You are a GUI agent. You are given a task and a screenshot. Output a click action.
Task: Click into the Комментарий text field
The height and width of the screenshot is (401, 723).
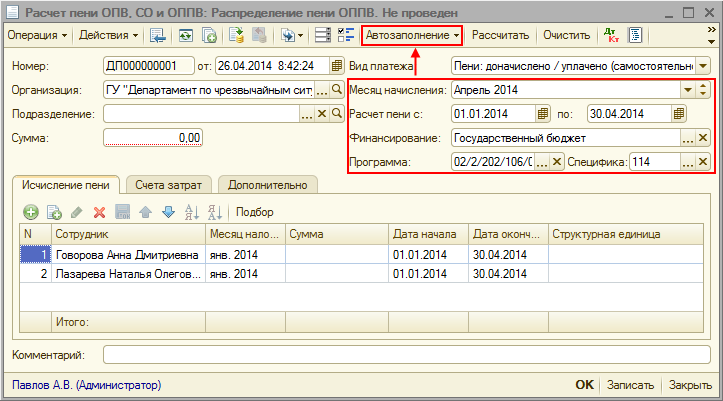click(406, 354)
